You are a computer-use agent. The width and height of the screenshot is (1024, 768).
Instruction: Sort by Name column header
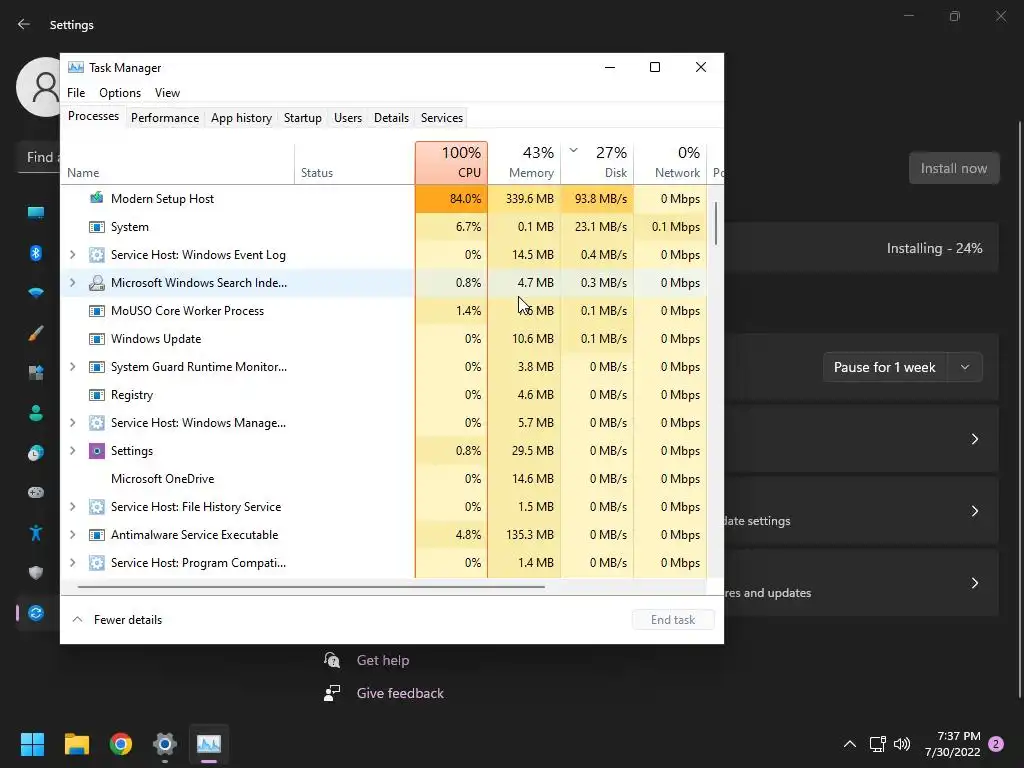pos(178,163)
